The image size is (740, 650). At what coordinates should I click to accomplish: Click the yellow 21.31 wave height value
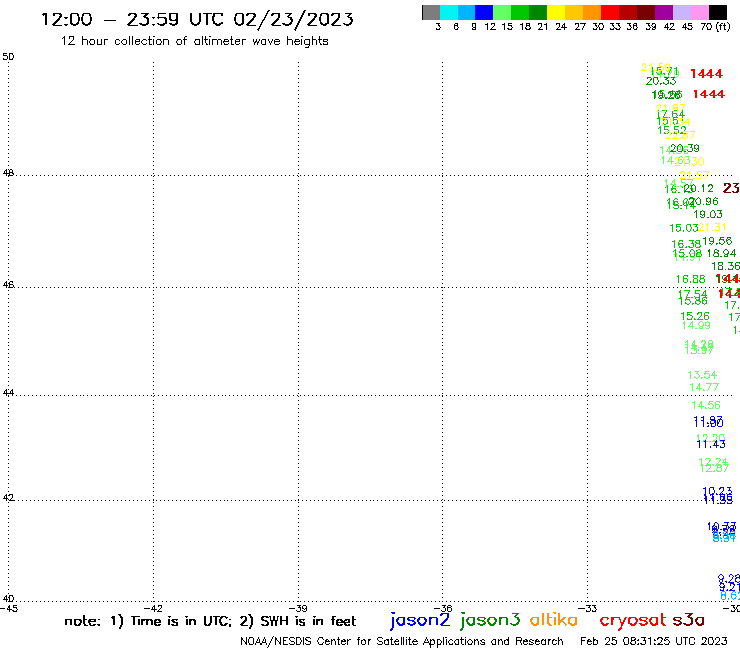pos(712,228)
